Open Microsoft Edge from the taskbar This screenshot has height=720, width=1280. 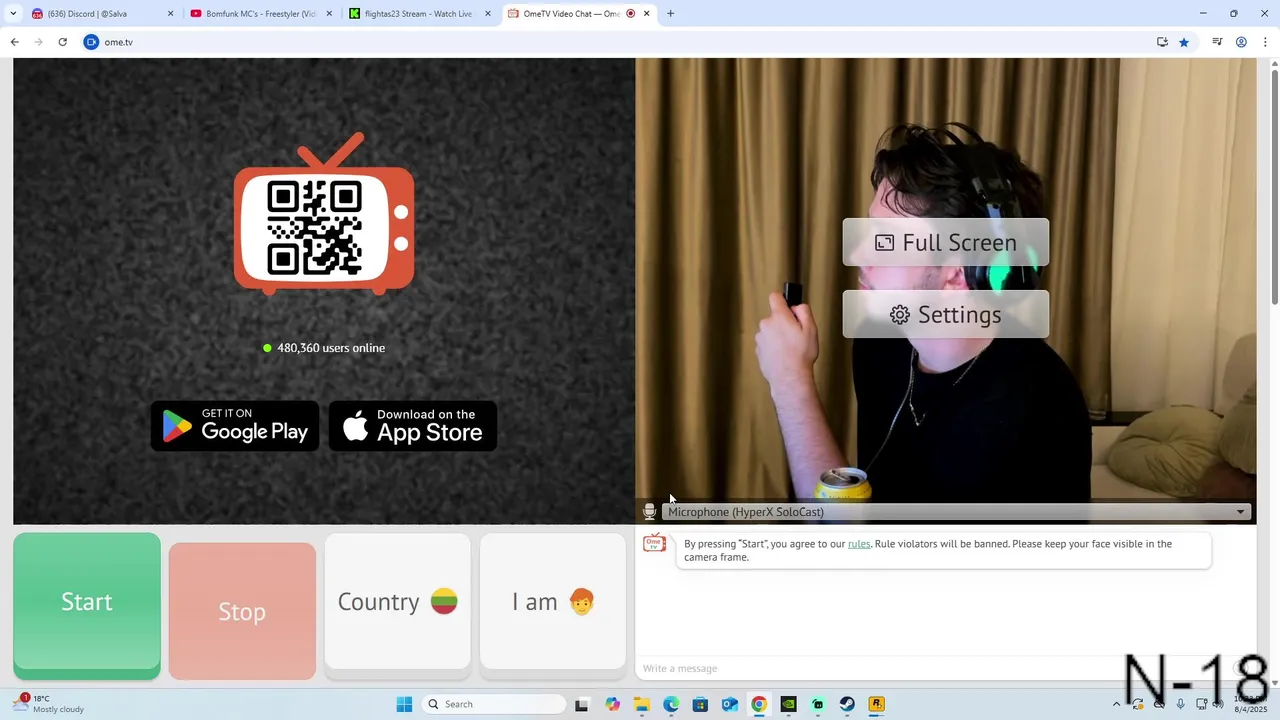[x=671, y=704]
